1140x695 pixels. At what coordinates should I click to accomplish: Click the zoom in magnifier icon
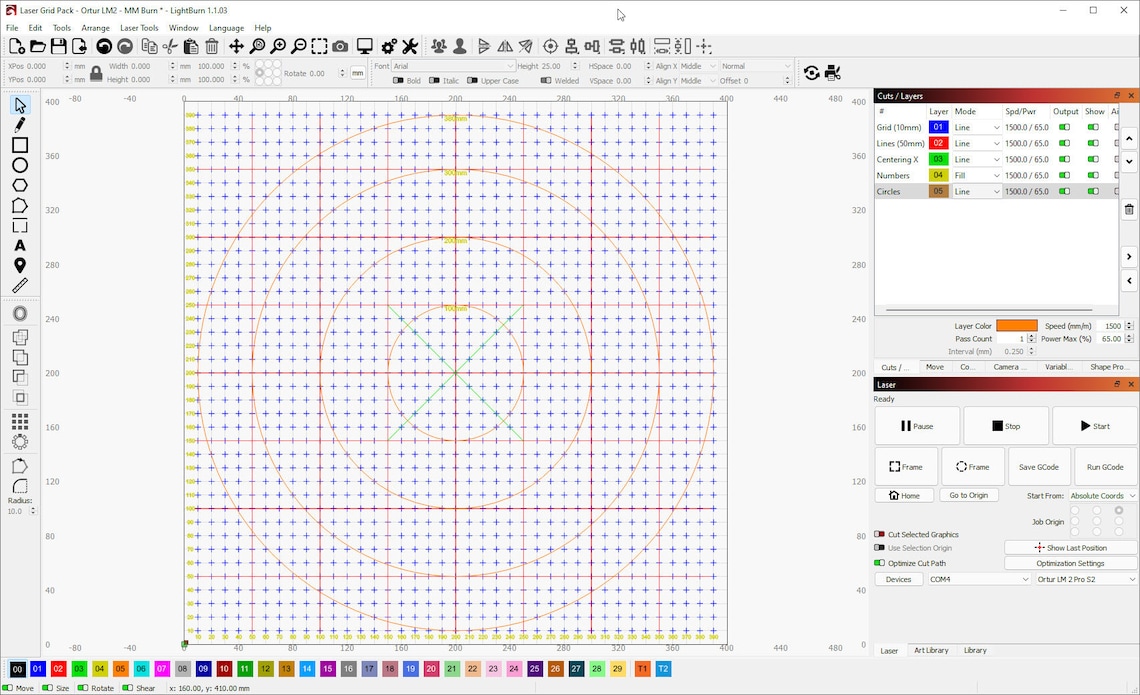278,47
